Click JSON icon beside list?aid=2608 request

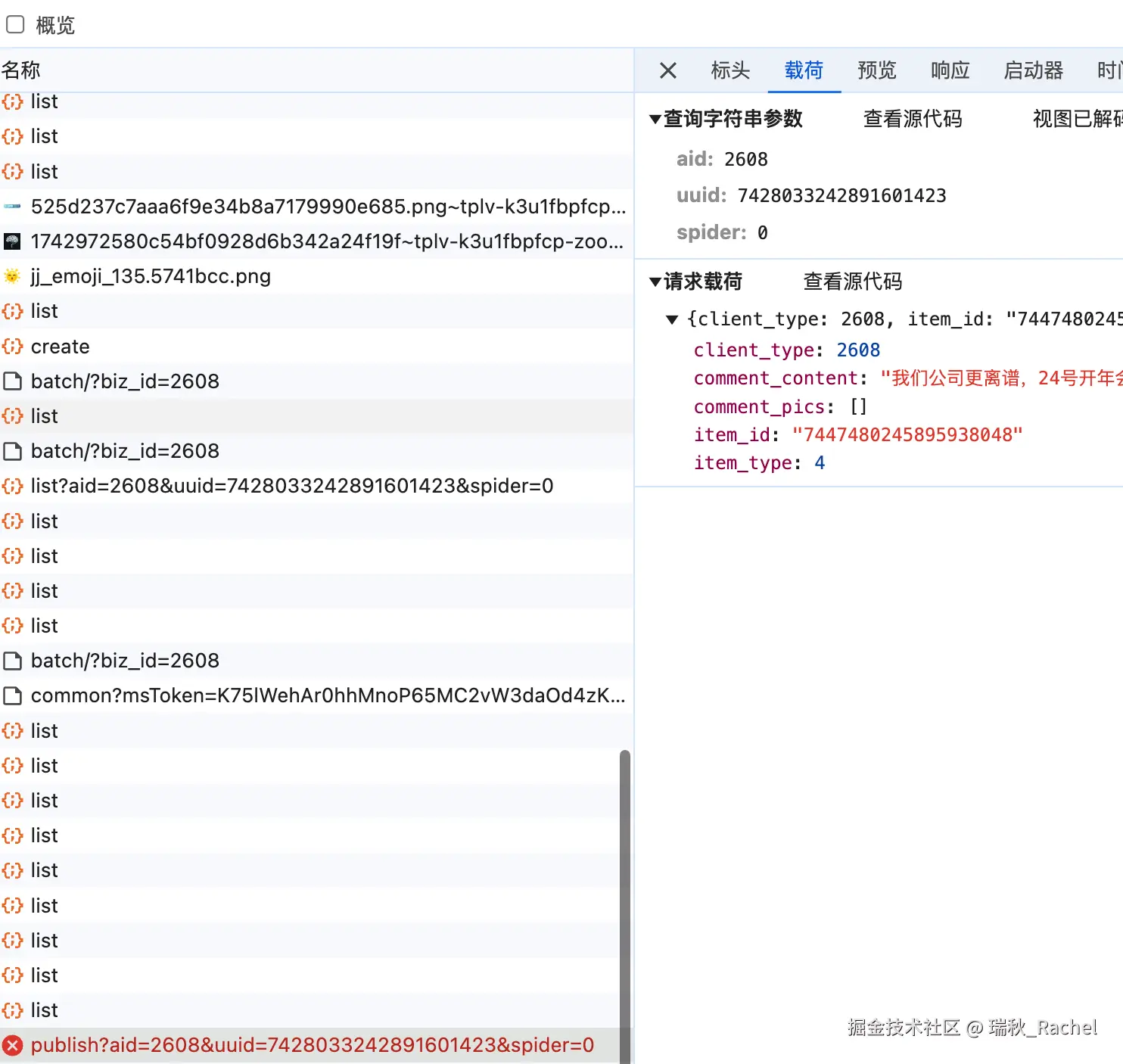tap(13, 486)
